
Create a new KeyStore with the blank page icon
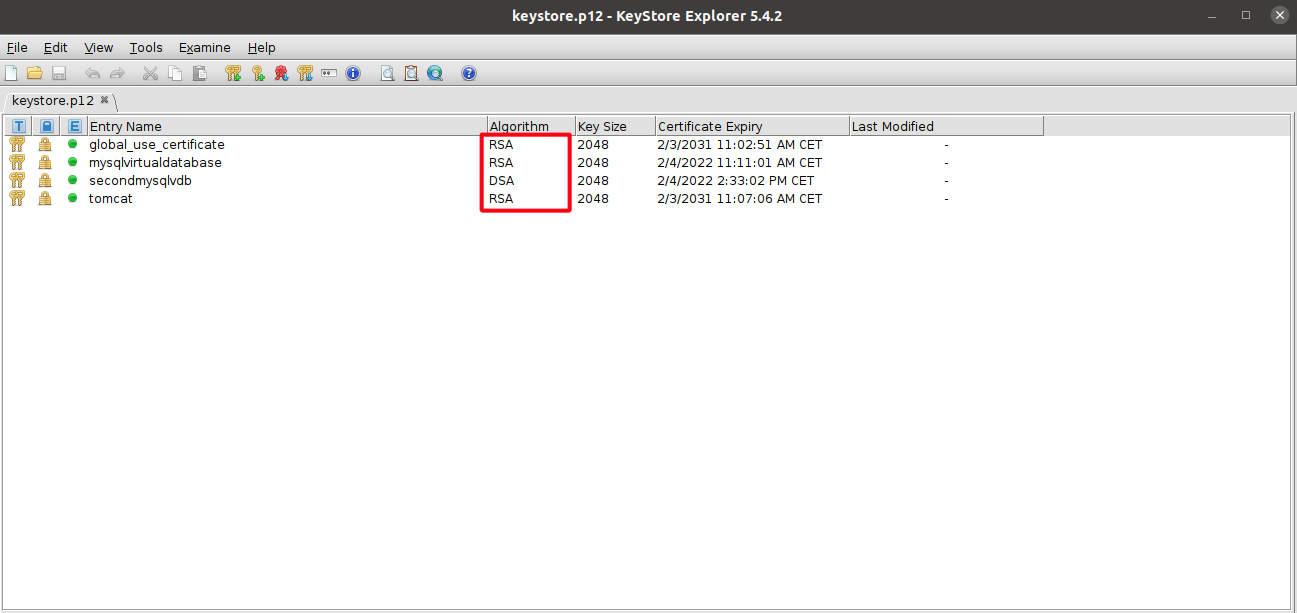pos(12,73)
